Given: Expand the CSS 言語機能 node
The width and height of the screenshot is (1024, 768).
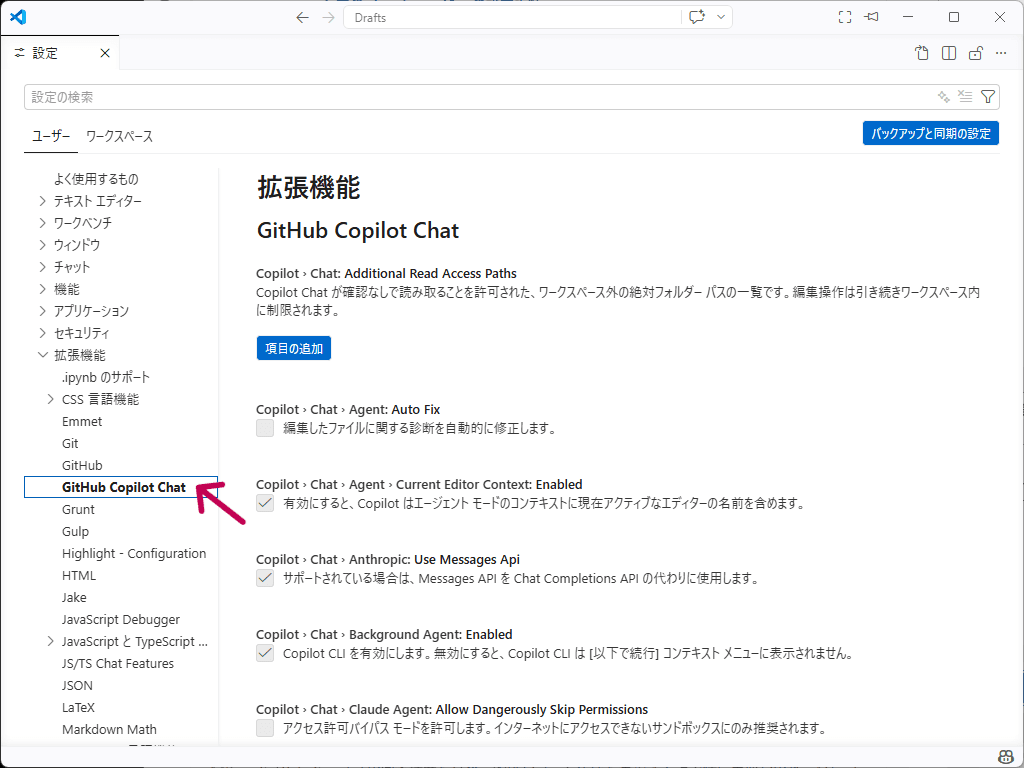Looking at the screenshot, I should [51, 399].
